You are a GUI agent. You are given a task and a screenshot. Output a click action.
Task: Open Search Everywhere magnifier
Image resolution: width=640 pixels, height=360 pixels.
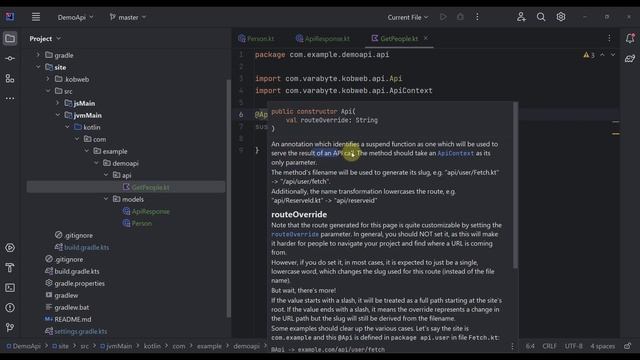point(541,17)
